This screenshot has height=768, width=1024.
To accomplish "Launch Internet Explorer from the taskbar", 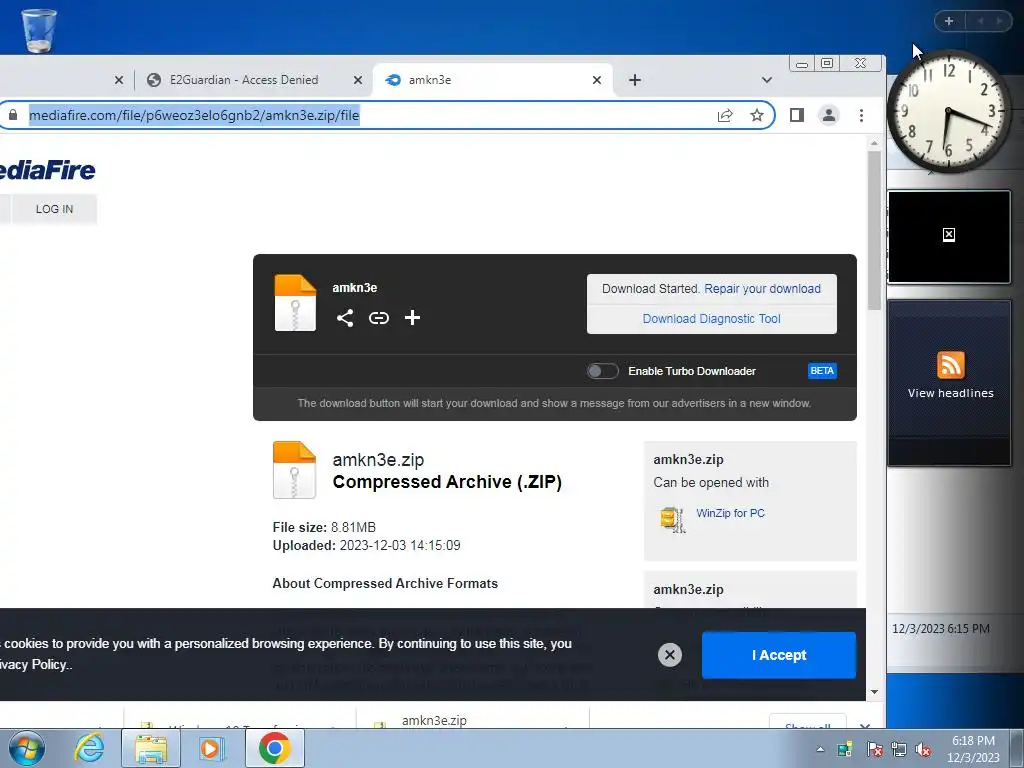I will [88, 748].
